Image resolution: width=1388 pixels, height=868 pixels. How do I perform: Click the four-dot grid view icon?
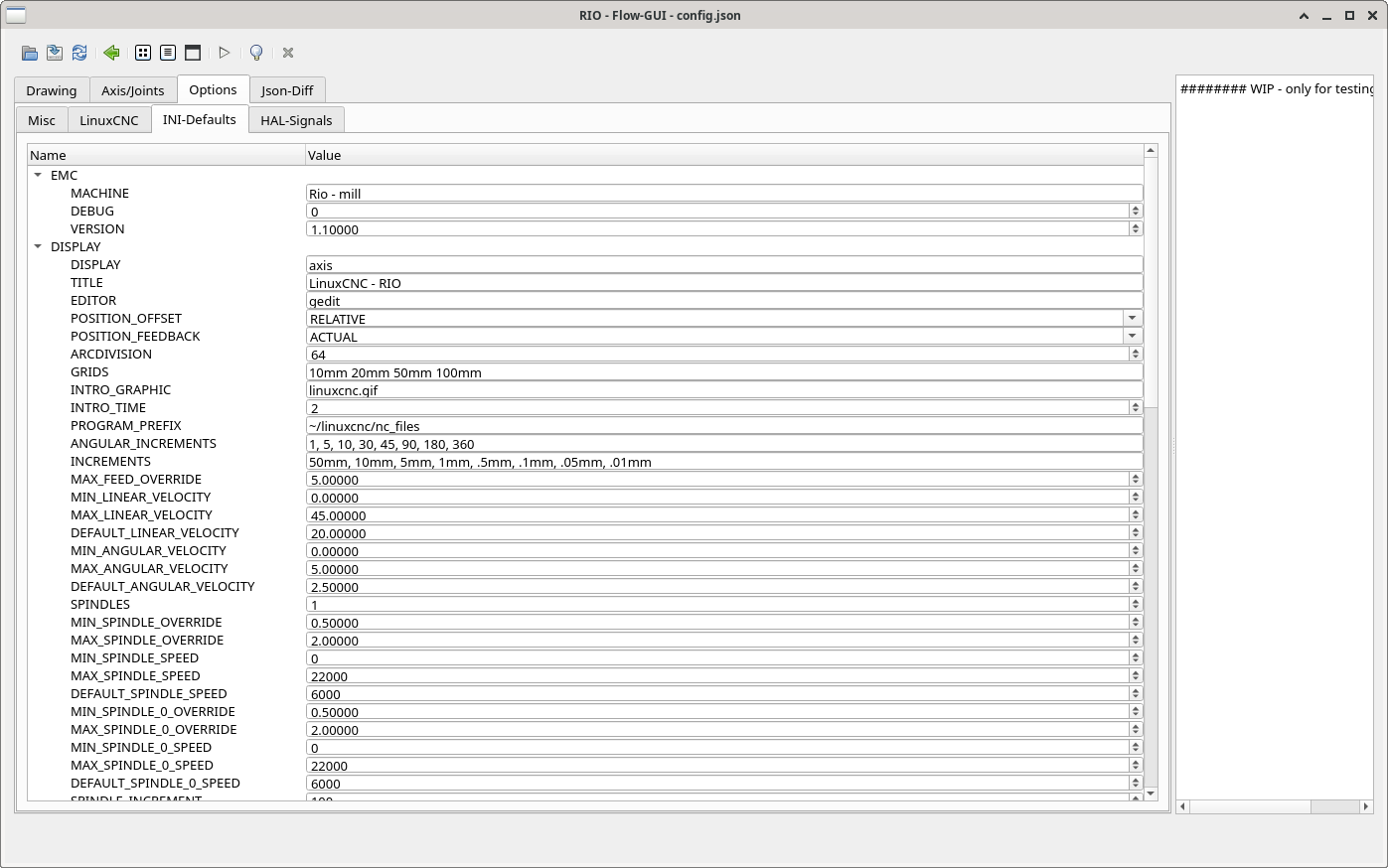coord(143,53)
